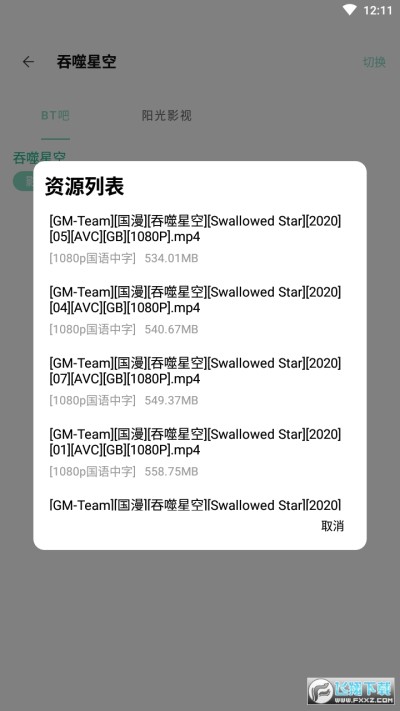This screenshot has width=400, height=711.
Task: Tap the Wi-Fi status bar icon
Action: [x=350, y=10]
